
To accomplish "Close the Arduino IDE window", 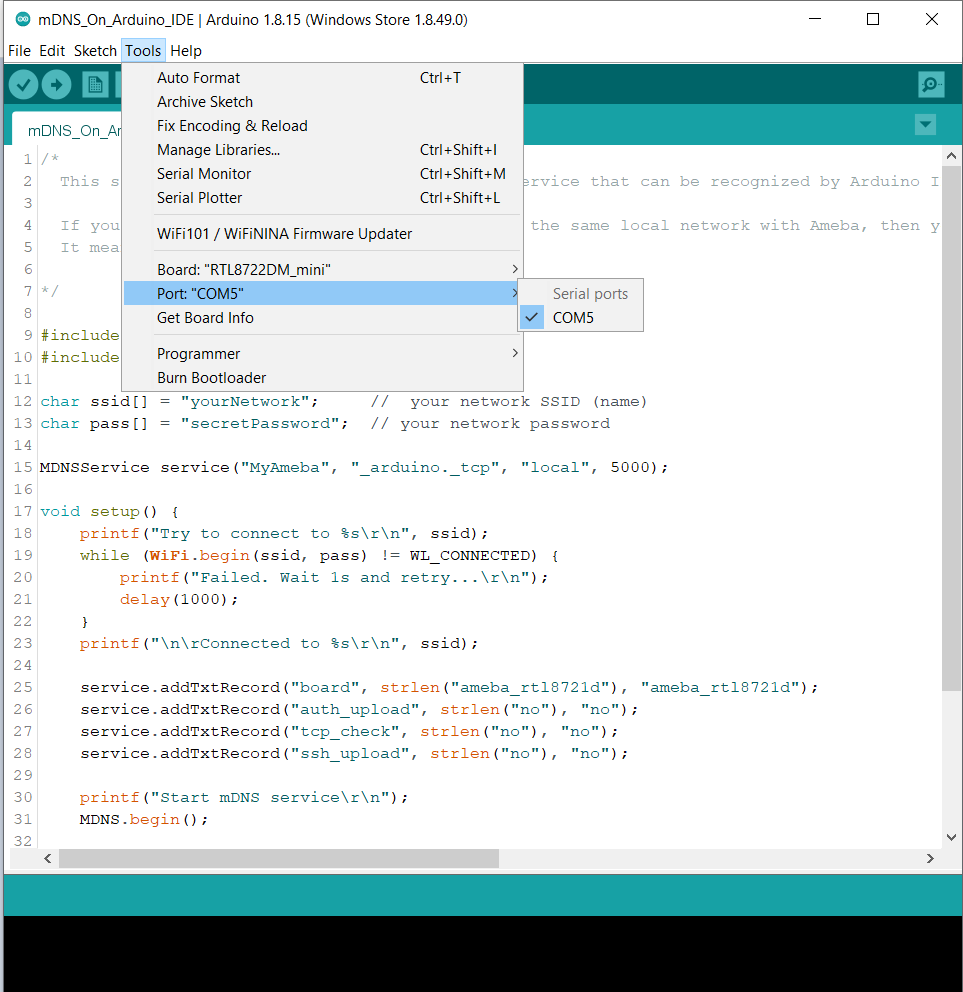I will (931, 20).
